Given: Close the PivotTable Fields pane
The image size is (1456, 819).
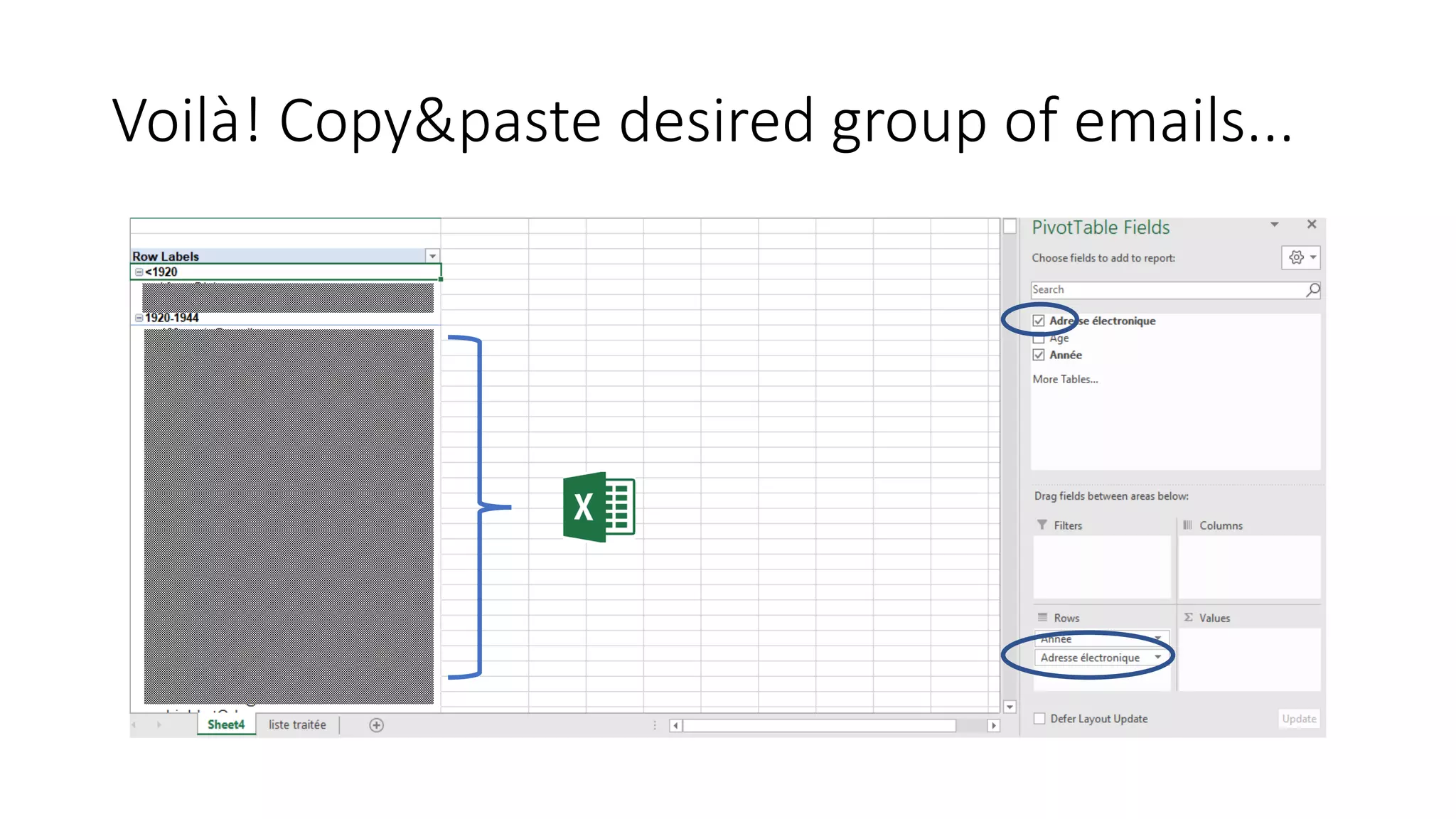Looking at the screenshot, I should click(1312, 225).
